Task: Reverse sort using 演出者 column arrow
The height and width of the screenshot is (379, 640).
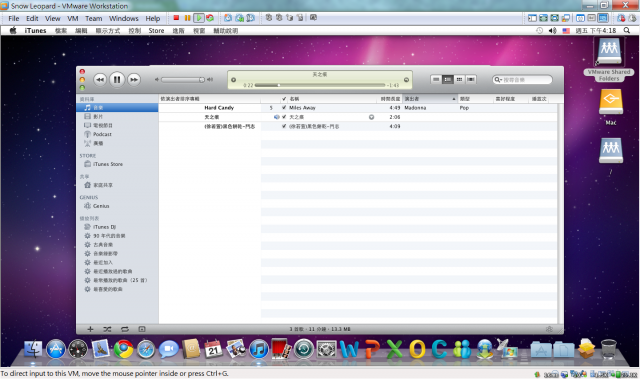Action: point(453,99)
